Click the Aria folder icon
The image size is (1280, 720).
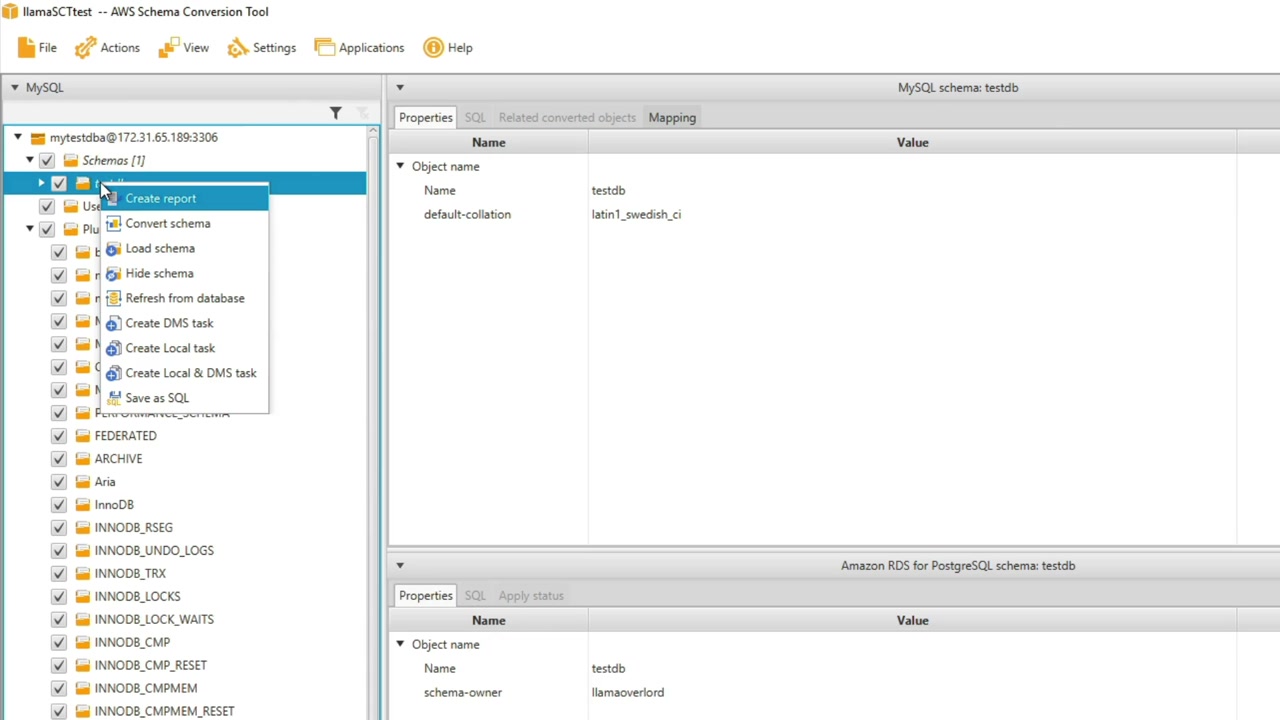coord(83,482)
